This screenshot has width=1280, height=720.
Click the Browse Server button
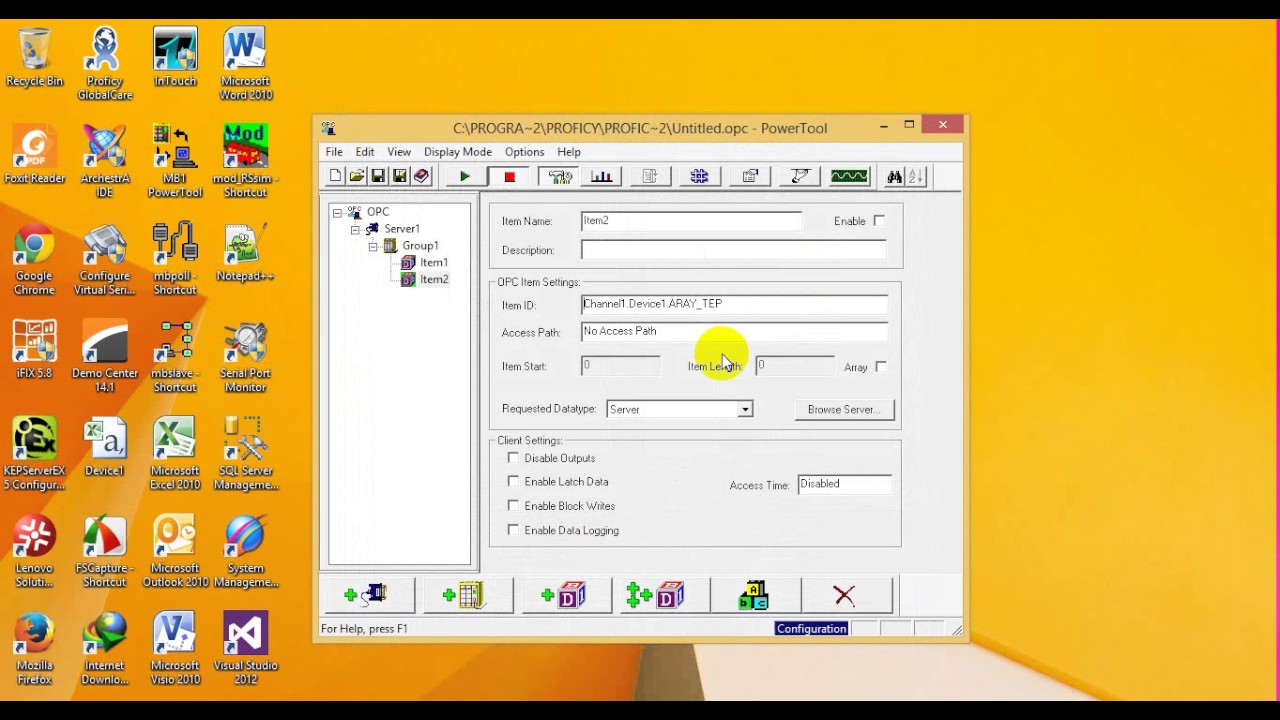point(844,409)
